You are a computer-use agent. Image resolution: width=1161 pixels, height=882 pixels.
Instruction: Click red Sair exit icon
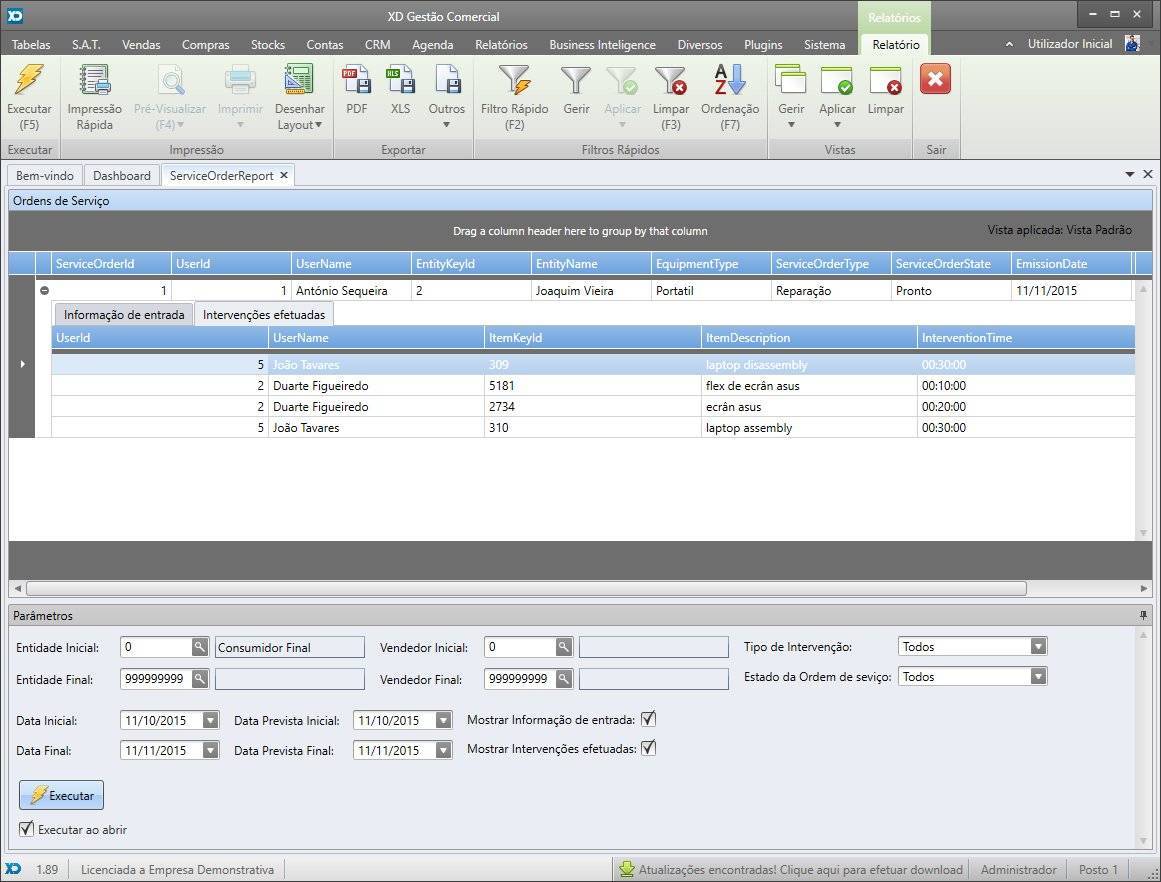(935, 79)
